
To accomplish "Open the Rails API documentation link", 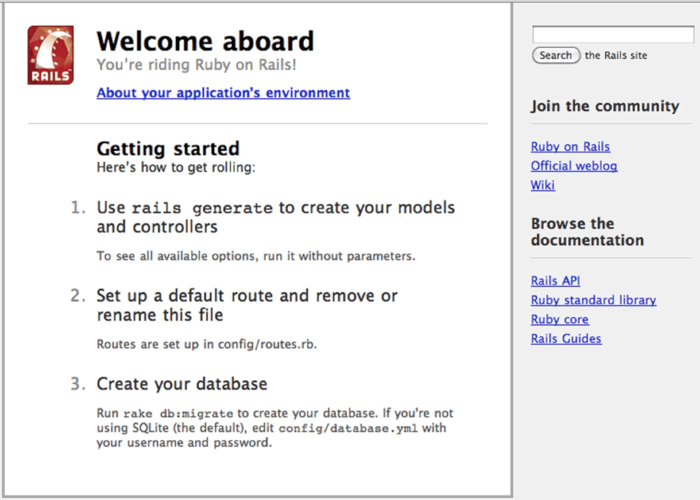I will coord(555,281).
